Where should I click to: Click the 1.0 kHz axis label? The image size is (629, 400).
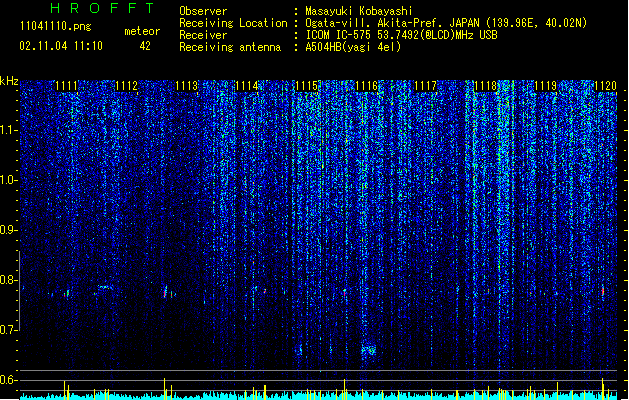(9, 180)
